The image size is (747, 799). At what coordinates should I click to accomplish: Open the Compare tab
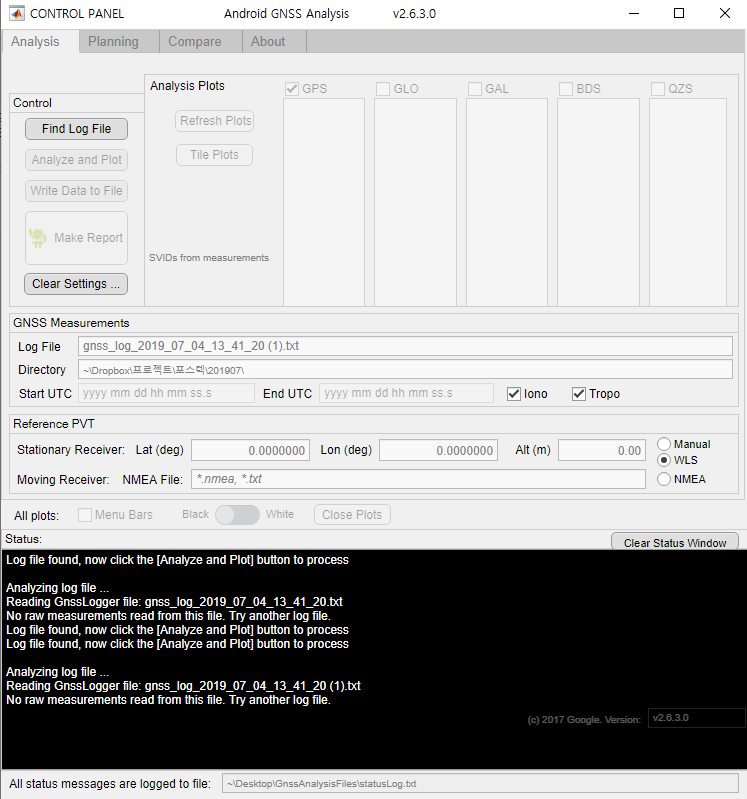pyautogui.click(x=194, y=42)
